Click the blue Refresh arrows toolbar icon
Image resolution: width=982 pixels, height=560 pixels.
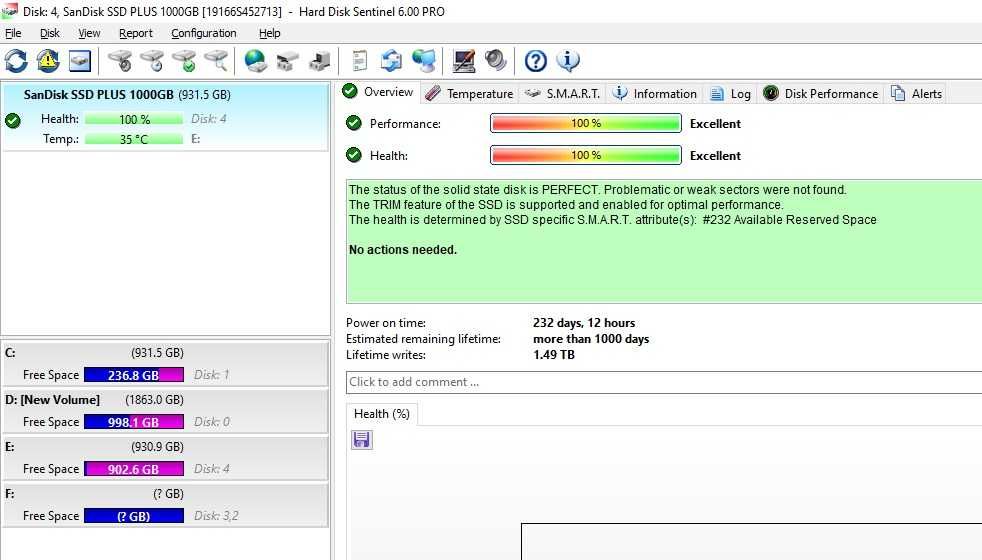(x=16, y=61)
